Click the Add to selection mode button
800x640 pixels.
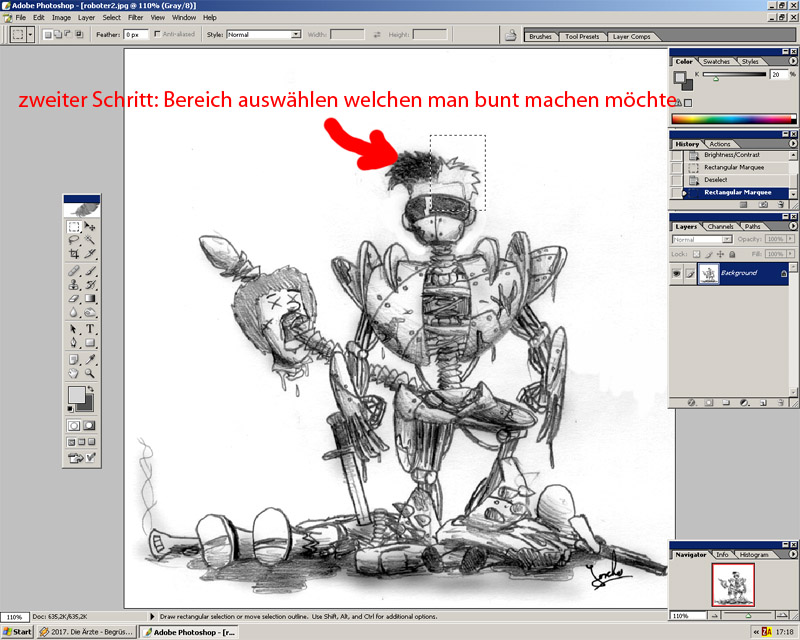[x=59, y=34]
